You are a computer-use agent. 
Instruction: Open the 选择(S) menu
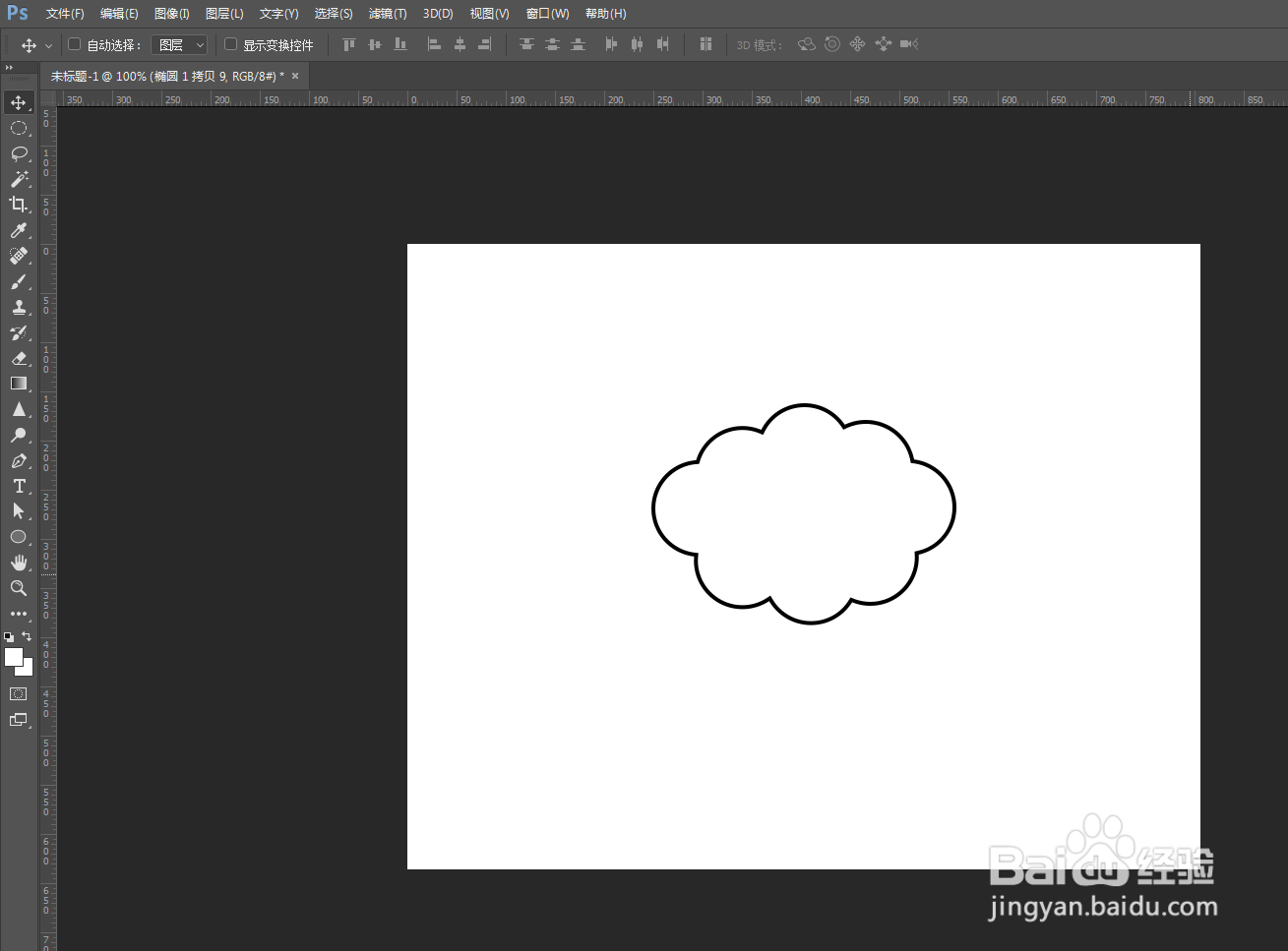[x=334, y=14]
